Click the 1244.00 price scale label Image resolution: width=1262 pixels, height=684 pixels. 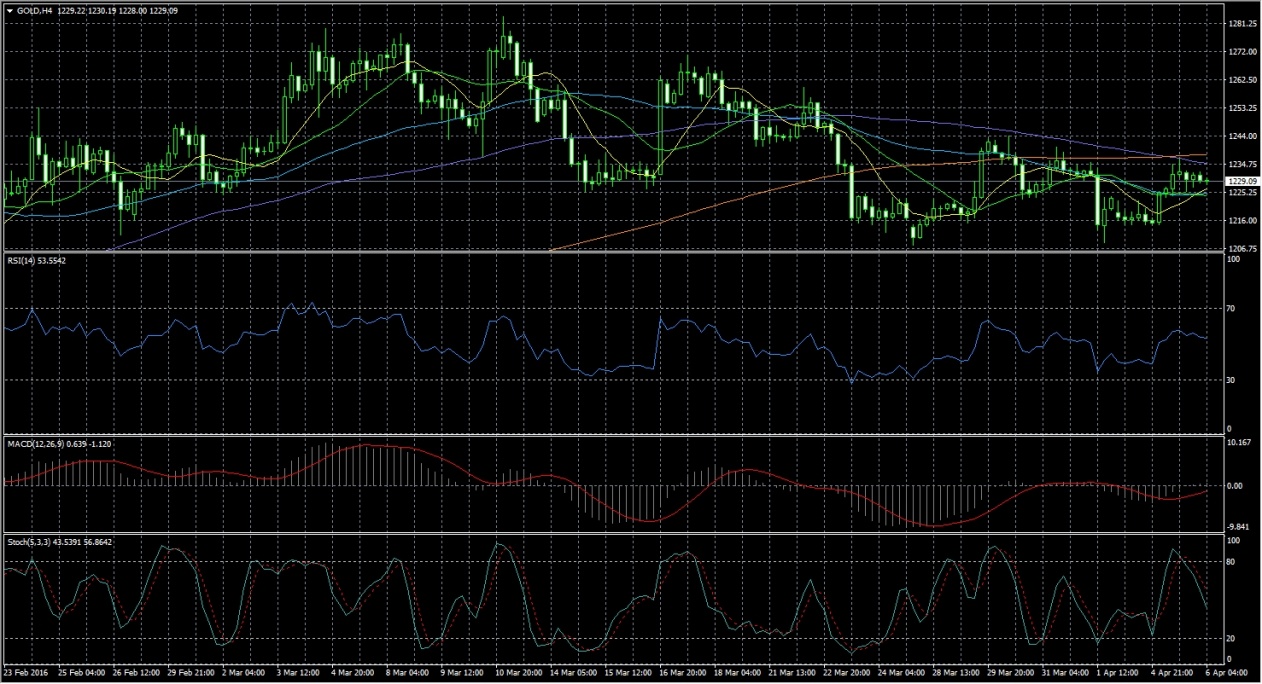pyautogui.click(x=1241, y=135)
